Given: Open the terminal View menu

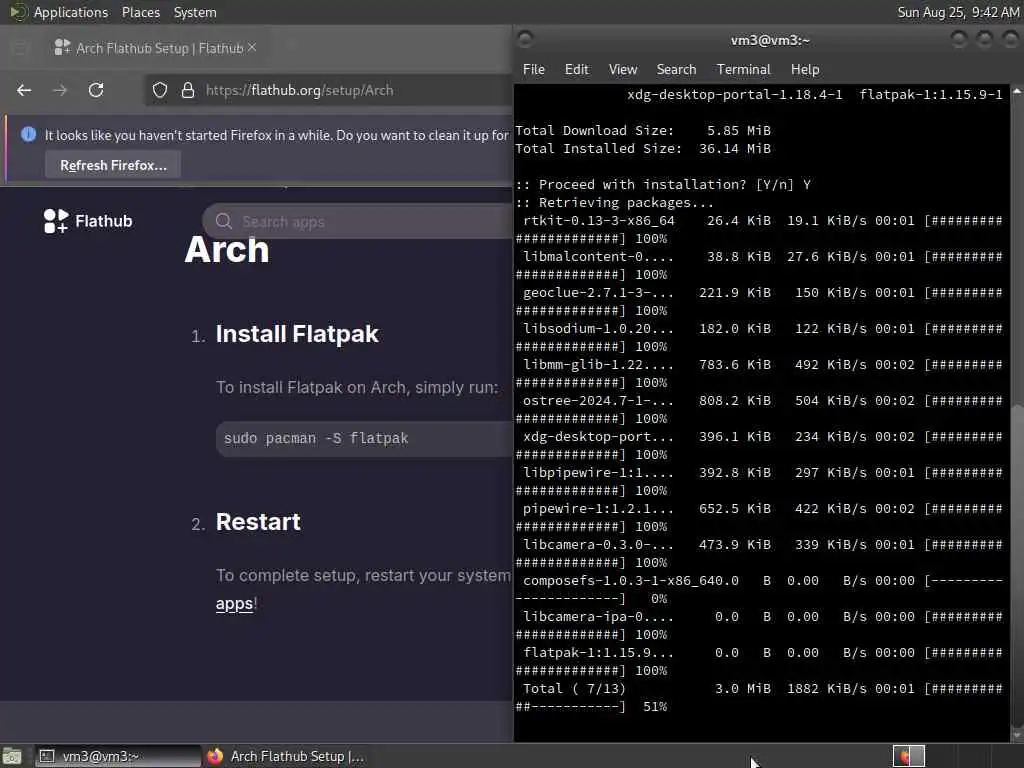Looking at the screenshot, I should click(622, 69).
